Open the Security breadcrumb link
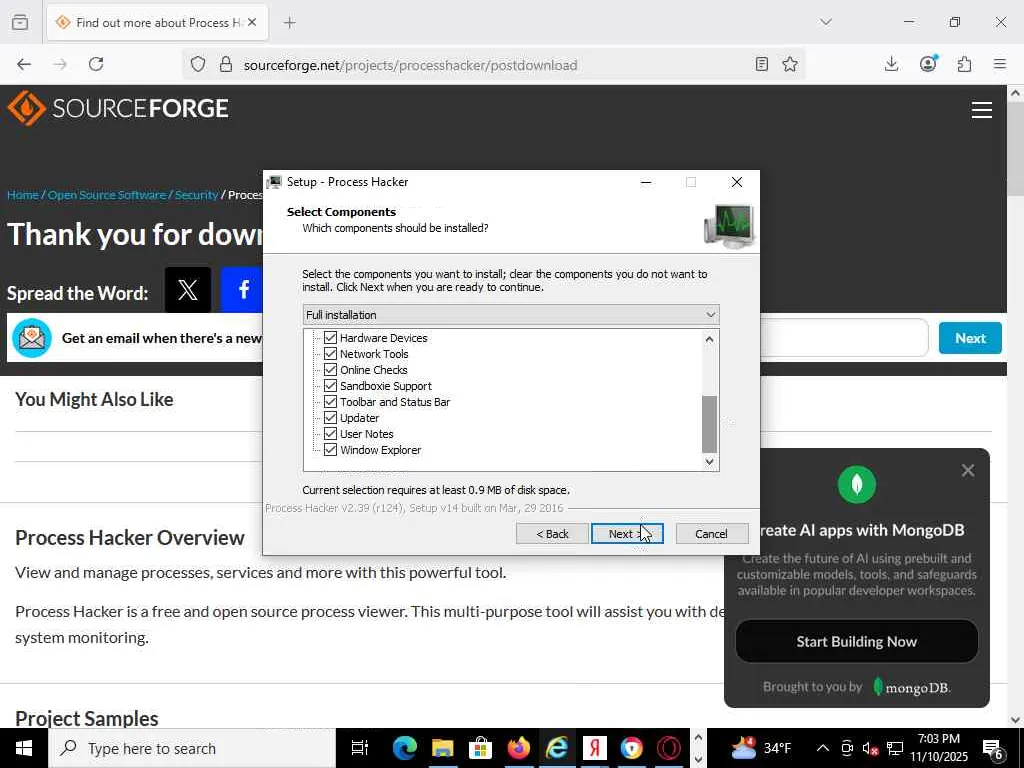This screenshot has width=1024, height=768. click(x=197, y=195)
